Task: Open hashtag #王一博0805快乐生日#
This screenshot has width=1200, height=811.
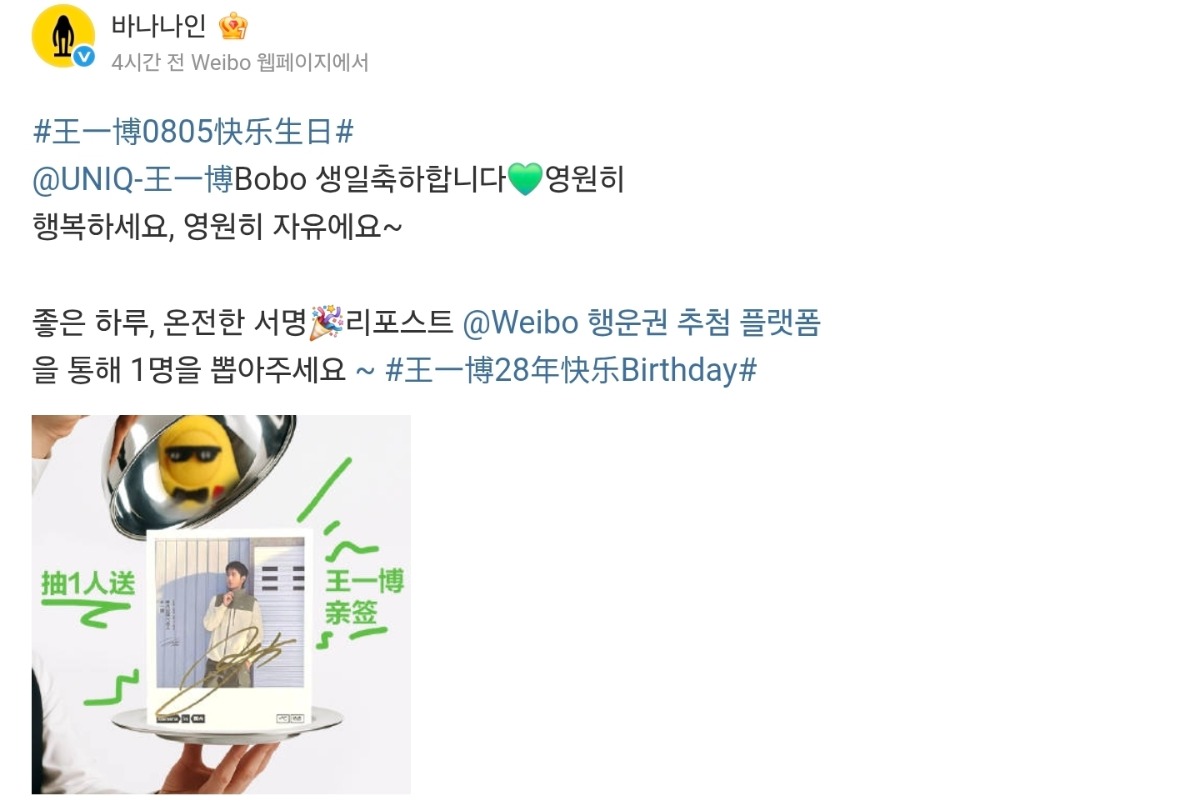Action: [193, 131]
